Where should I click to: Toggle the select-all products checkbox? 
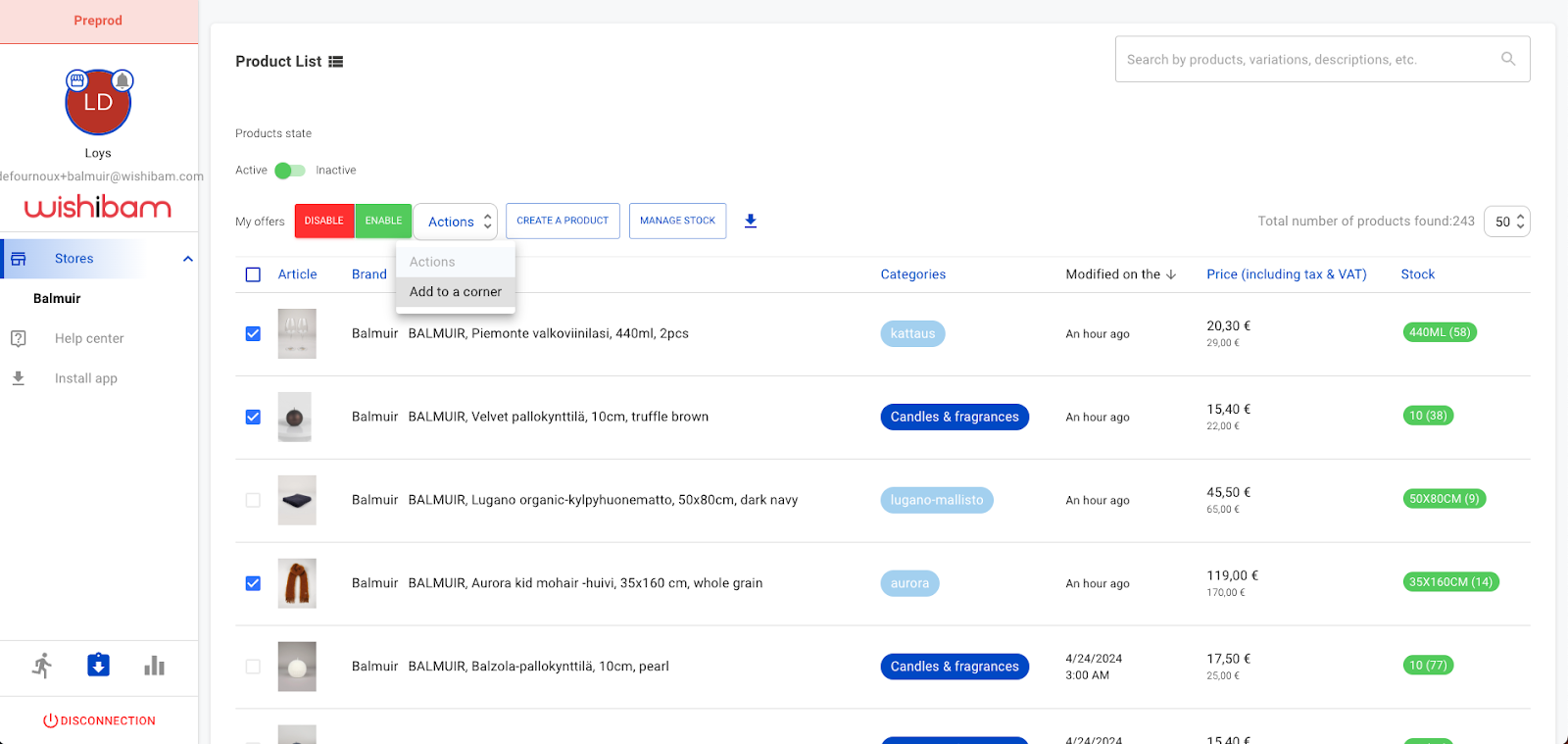tap(253, 274)
